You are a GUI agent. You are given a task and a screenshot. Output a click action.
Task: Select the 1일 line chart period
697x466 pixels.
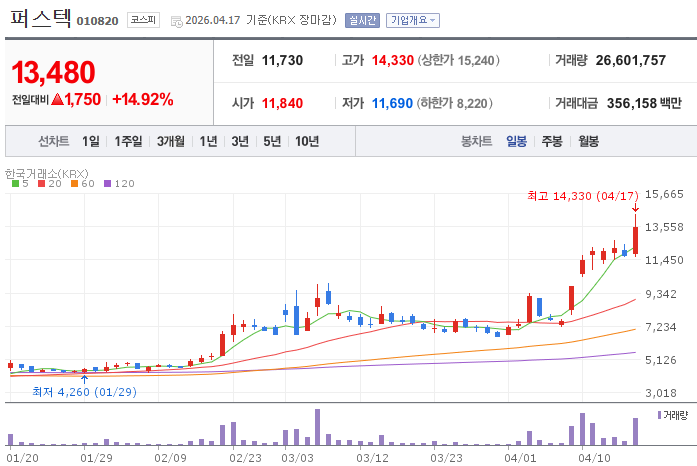tap(91, 141)
